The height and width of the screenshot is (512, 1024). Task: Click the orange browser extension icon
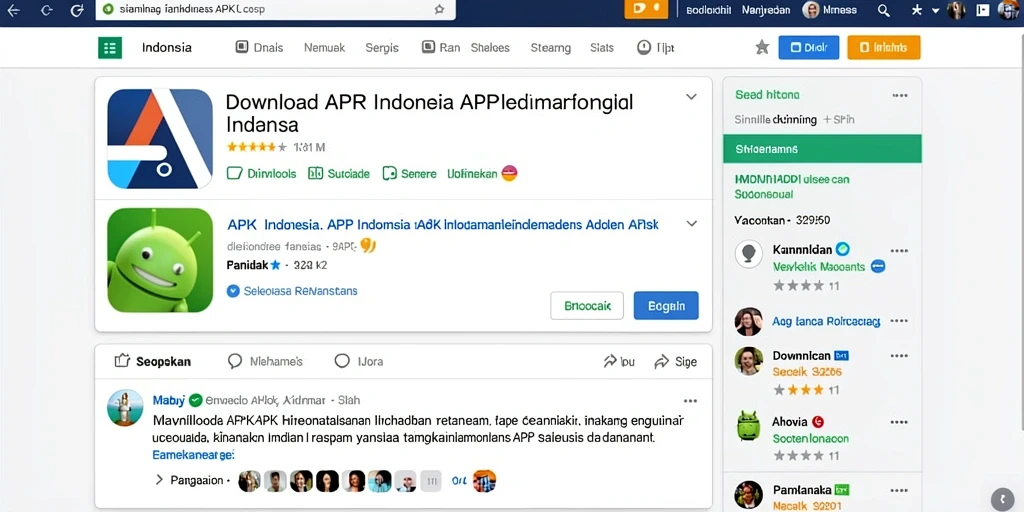pyautogui.click(x=646, y=9)
